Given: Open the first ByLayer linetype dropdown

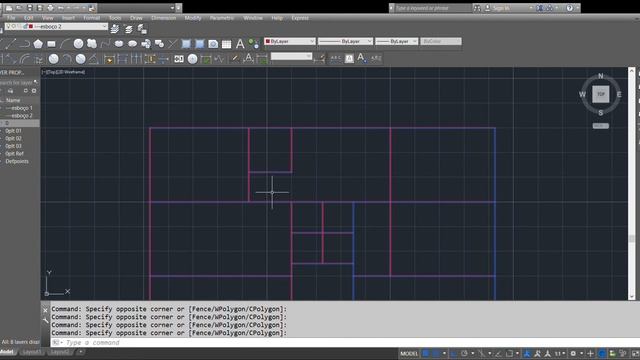Looking at the screenshot, I should pos(345,41).
